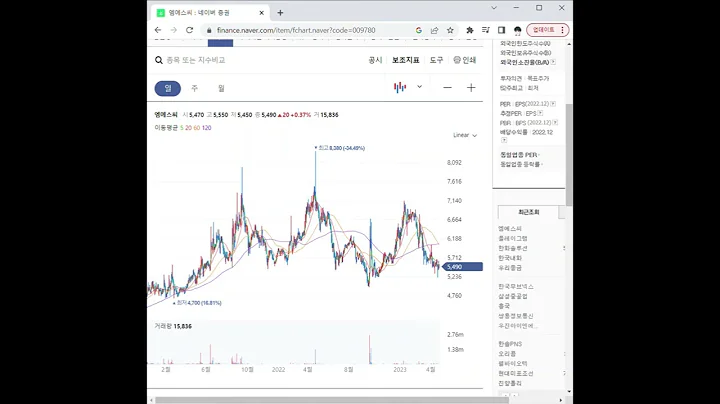Expand the 추정PER EPS info arrow
This screenshot has height=404, width=720.
(x=540, y=113)
